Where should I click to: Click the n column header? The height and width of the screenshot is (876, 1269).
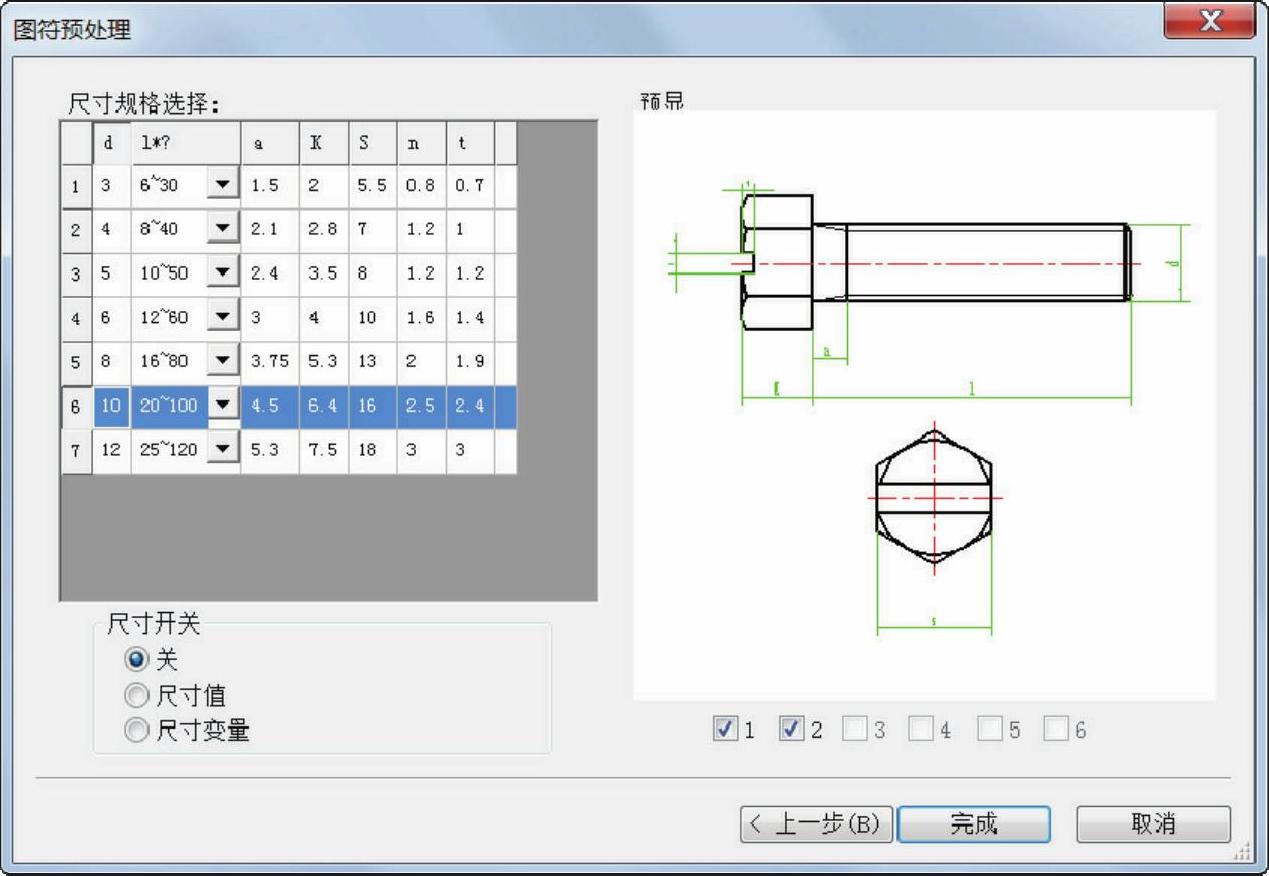[421, 143]
